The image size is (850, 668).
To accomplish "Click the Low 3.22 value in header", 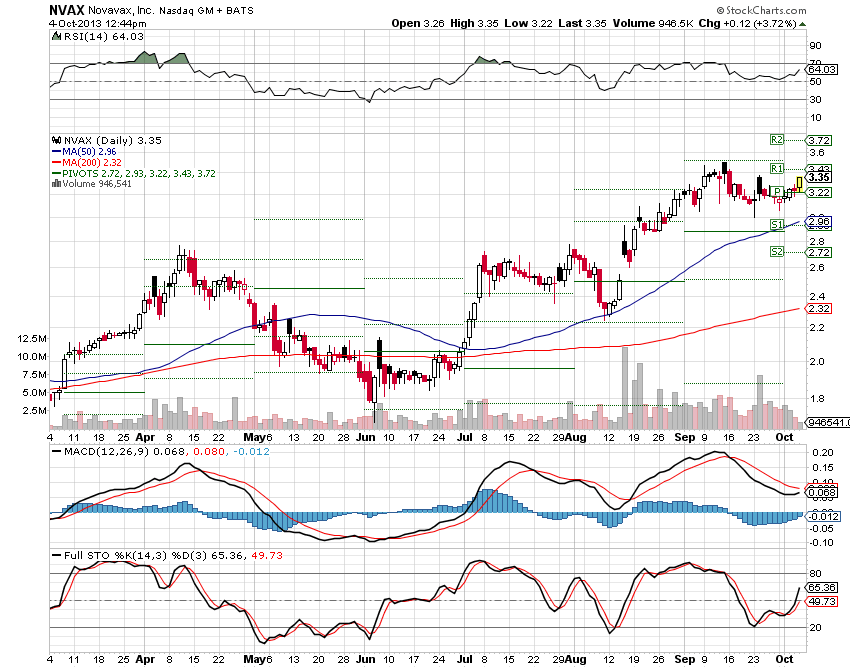I will tap(528, 23).
